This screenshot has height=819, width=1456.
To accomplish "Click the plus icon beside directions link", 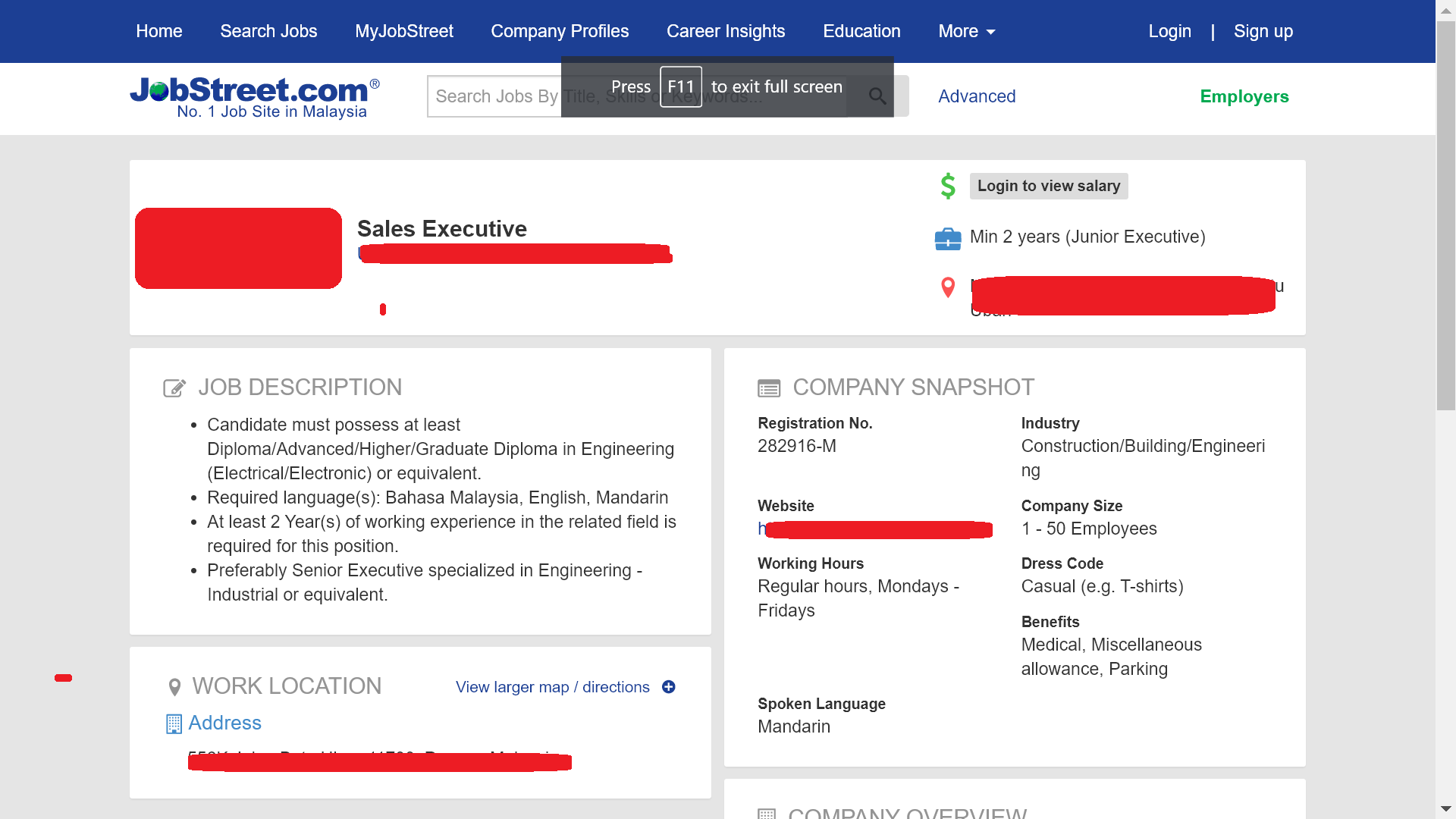I will (668, 687).
